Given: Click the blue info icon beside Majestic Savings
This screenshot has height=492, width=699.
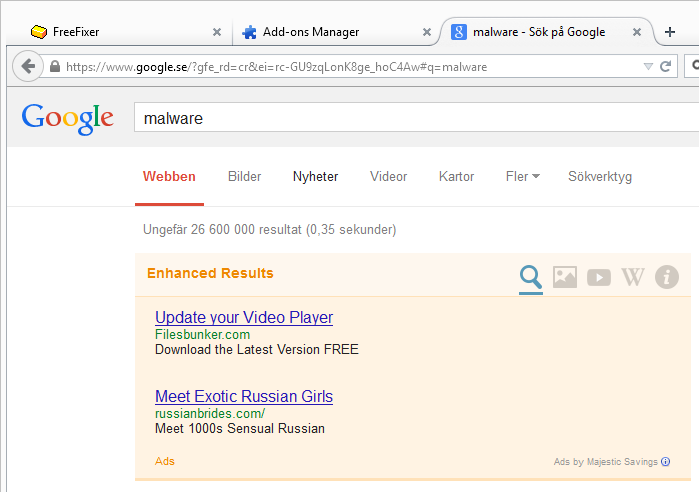Looking at the screenshot, I should click(x=665, y=462).
